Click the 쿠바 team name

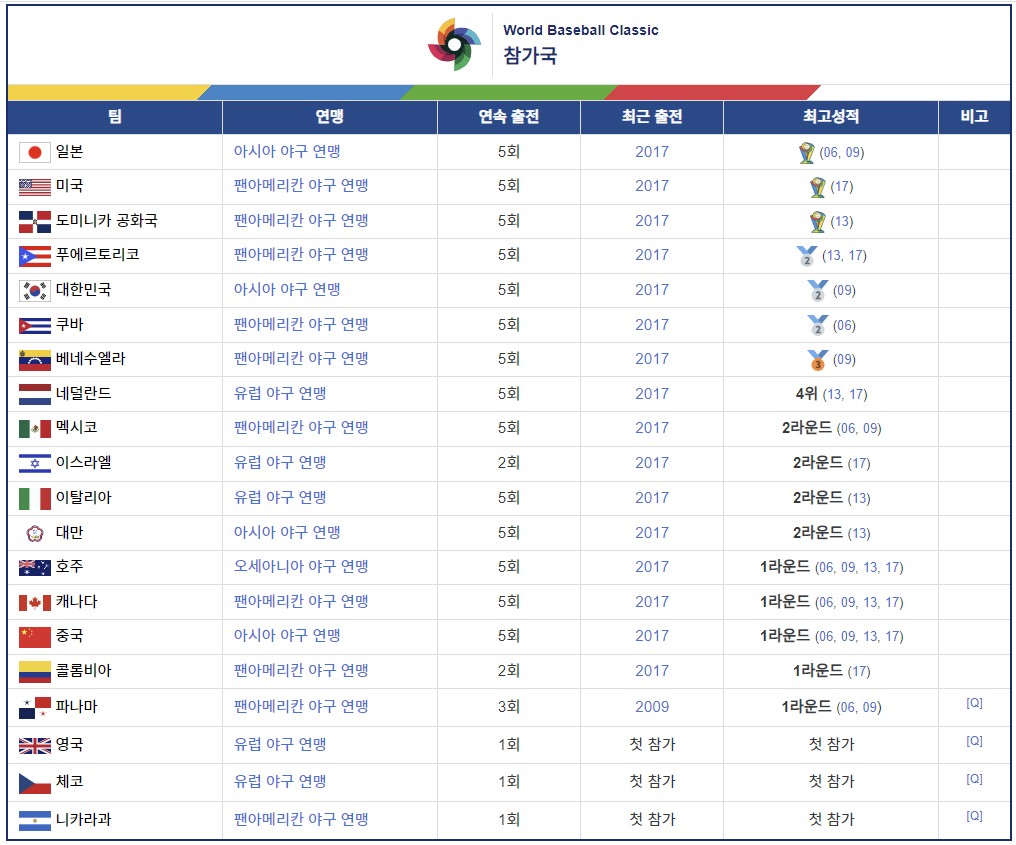coord(69,324)
